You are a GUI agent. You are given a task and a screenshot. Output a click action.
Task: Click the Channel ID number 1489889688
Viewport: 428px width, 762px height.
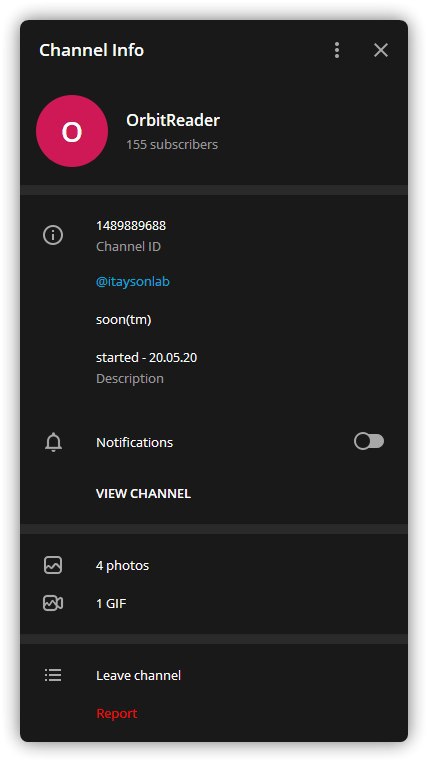[x=131, y=225]
